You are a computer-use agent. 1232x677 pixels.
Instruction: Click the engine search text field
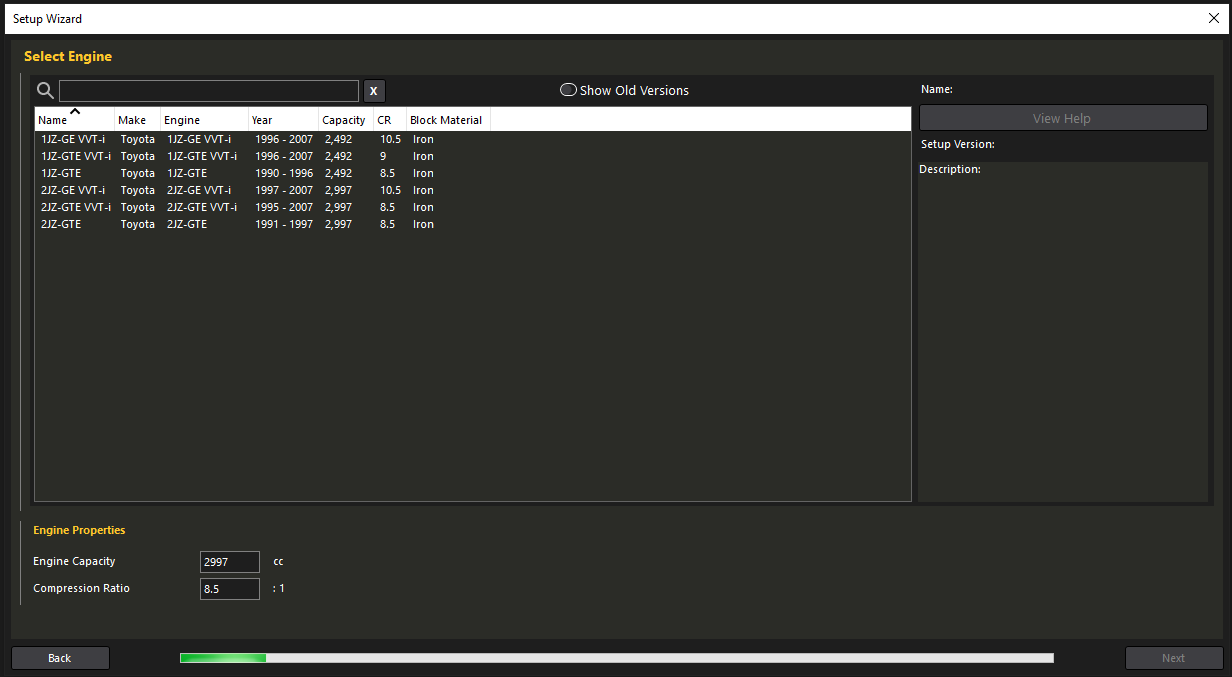coord(208,91)
